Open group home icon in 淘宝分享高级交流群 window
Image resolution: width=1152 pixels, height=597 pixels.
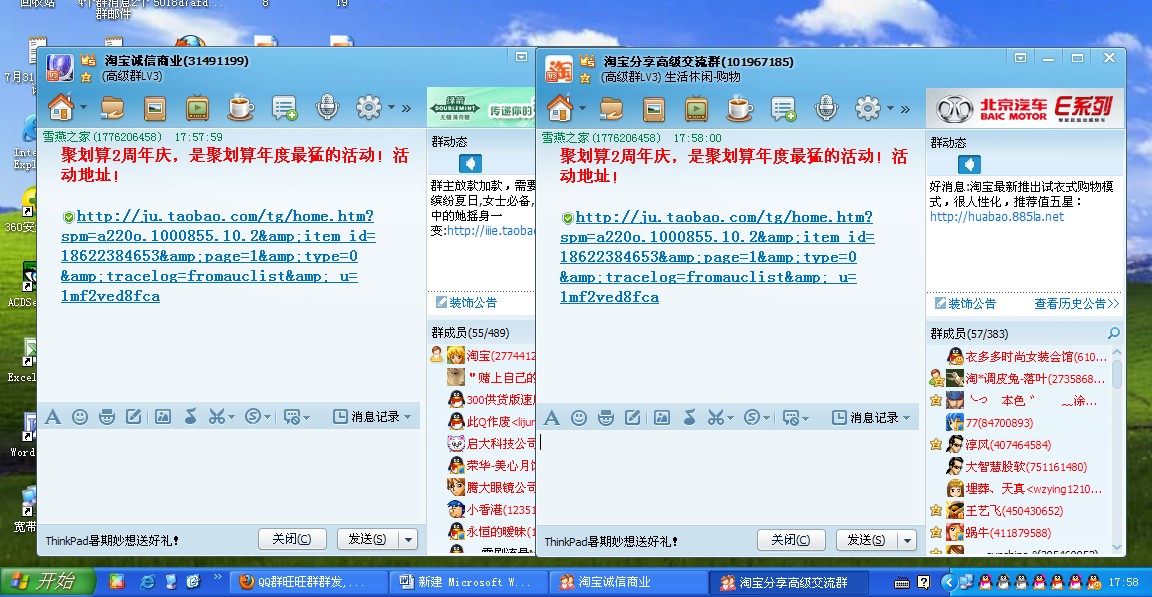pos(560,109)
